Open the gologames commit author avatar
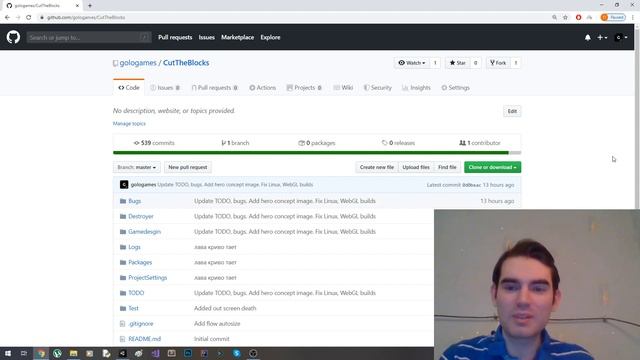640x360 pixels. [124, 185]
